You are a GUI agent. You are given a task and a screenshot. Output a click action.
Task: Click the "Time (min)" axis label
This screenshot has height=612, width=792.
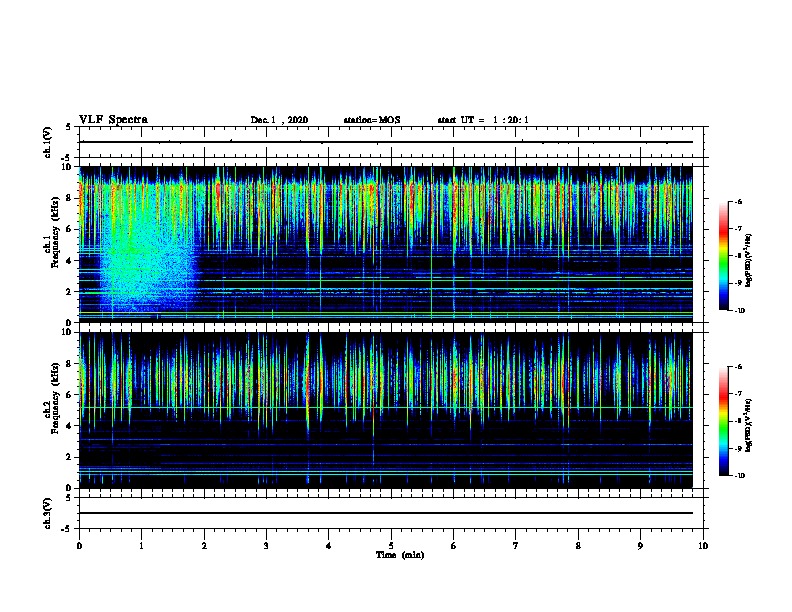400,555
